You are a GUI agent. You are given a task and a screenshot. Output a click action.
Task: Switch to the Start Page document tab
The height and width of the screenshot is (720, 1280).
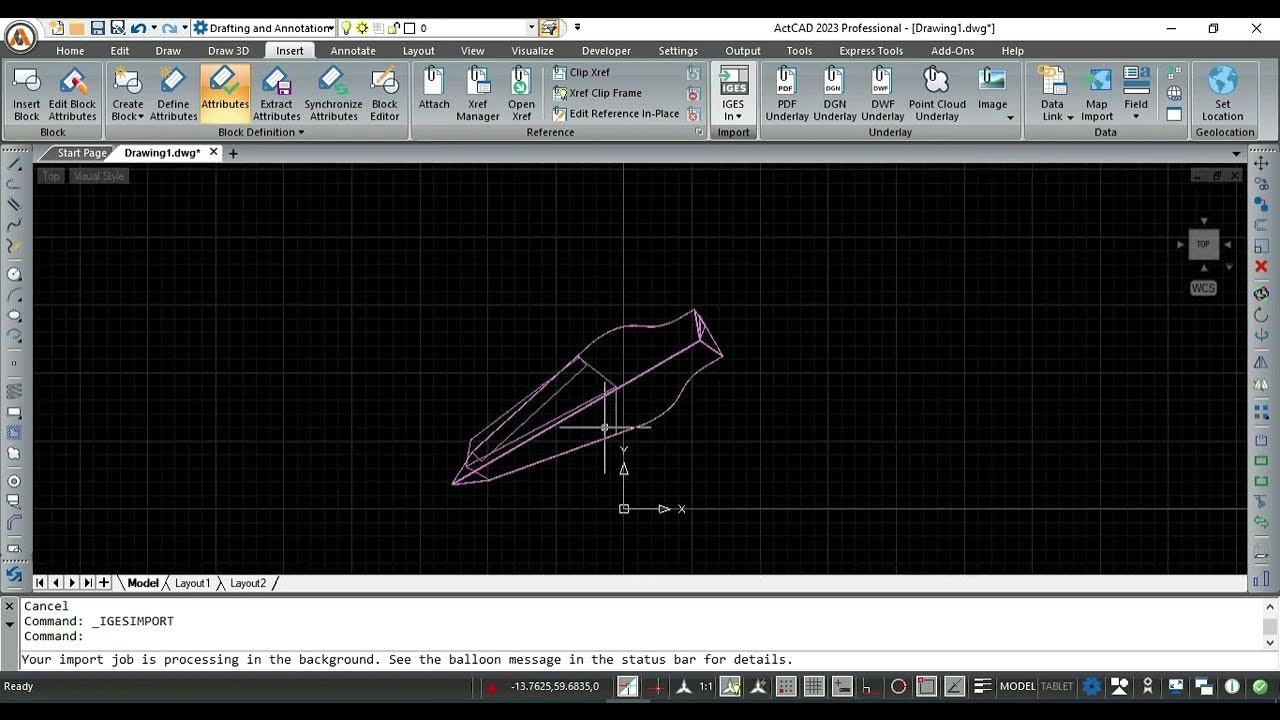pos(82,153)
